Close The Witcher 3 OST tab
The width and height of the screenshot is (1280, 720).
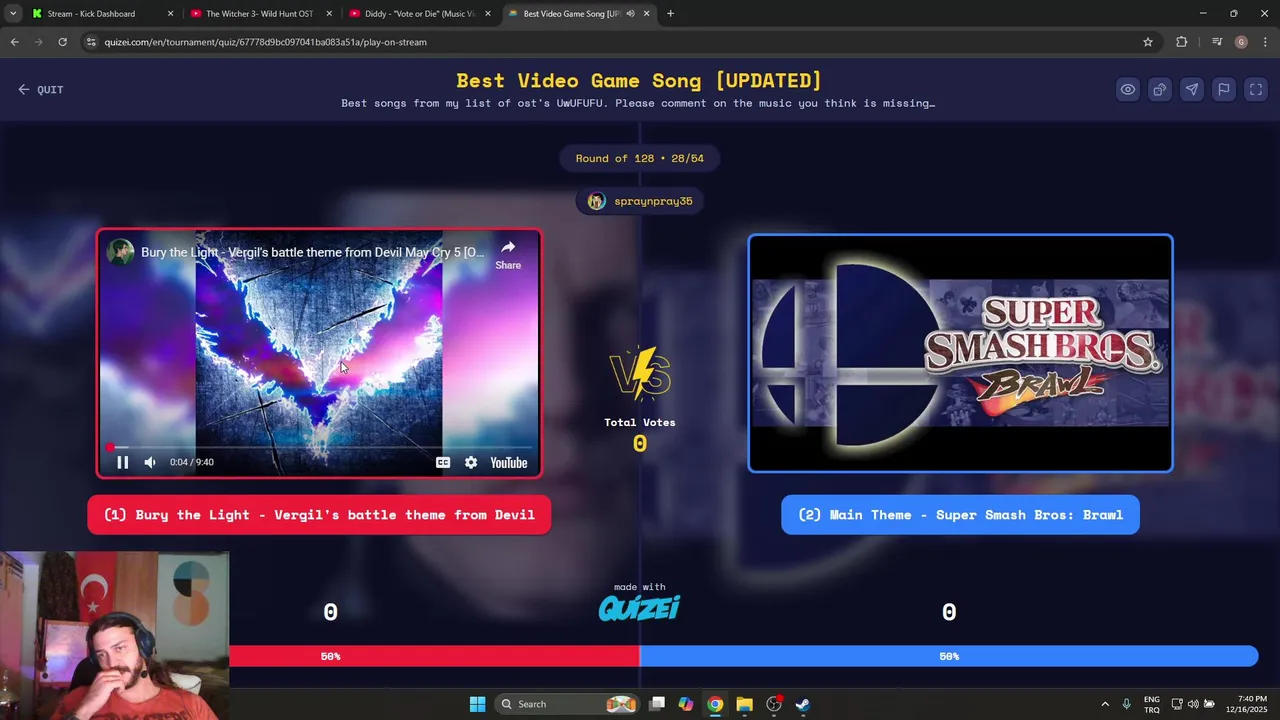point(329,14)
